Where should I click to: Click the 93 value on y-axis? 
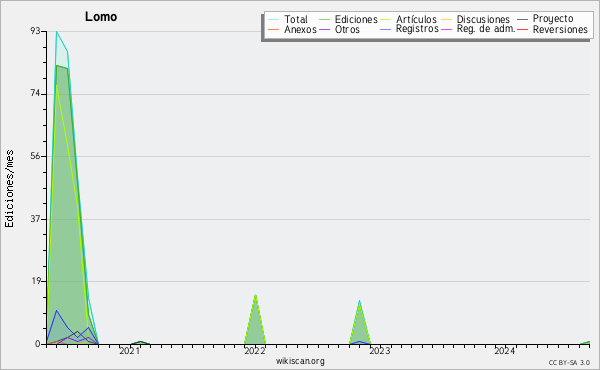[35, 31]
